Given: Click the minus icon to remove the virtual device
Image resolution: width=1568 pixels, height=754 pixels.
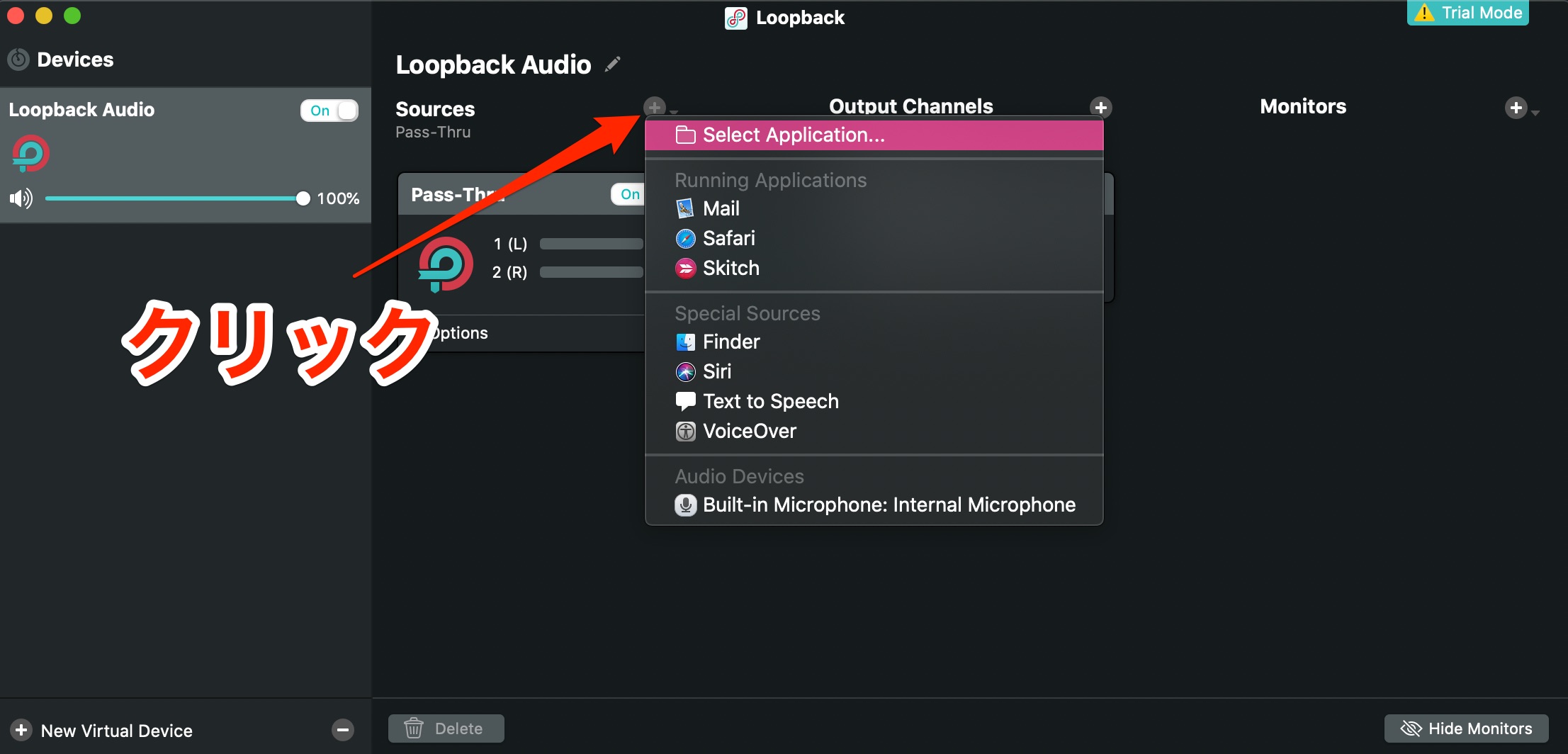Looking at the screenshot, I should pos(343,730).
